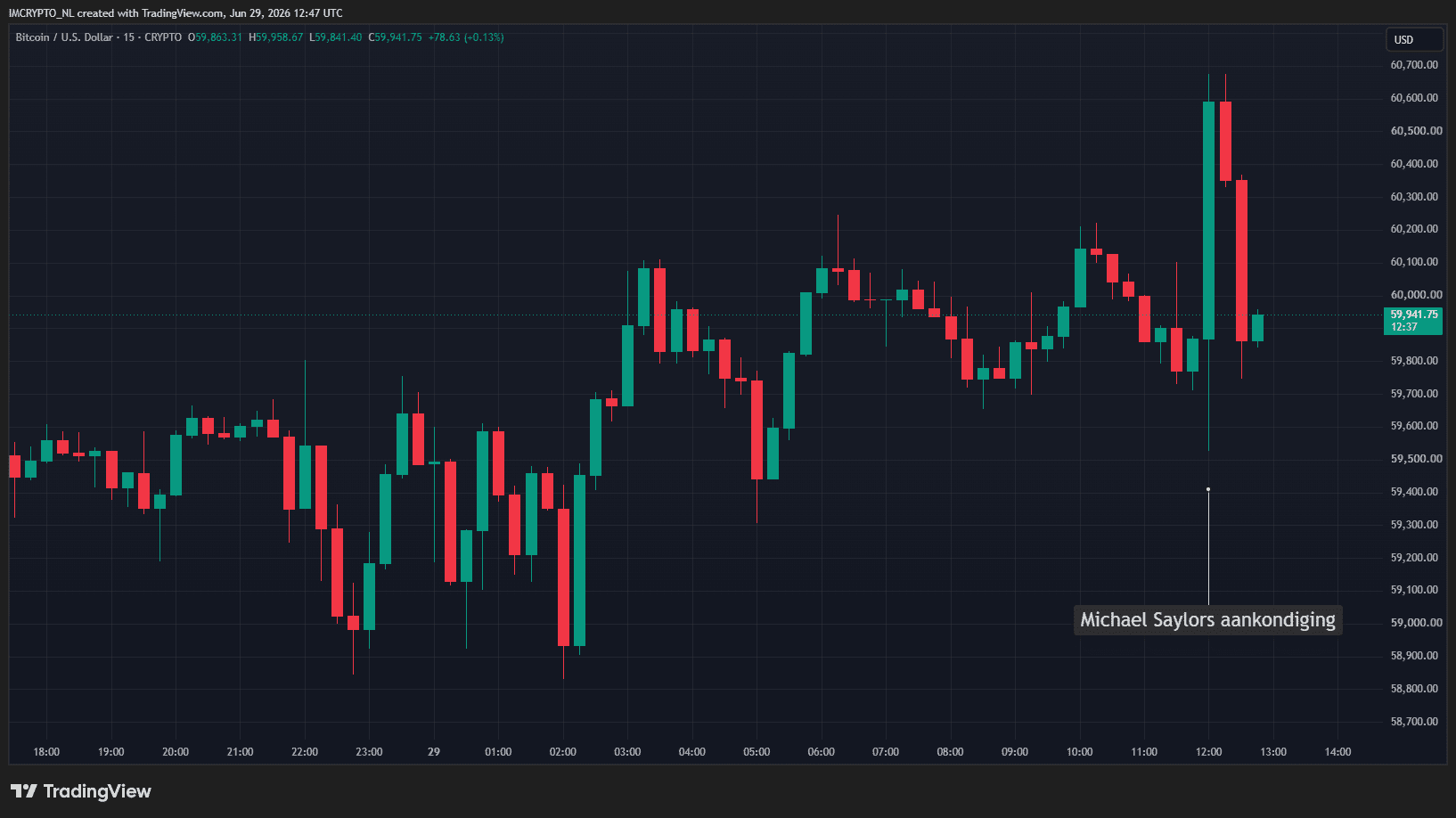Select the Michael Saylors aankondiging annotation label
1456x818 pixels.
point(1207,620)
